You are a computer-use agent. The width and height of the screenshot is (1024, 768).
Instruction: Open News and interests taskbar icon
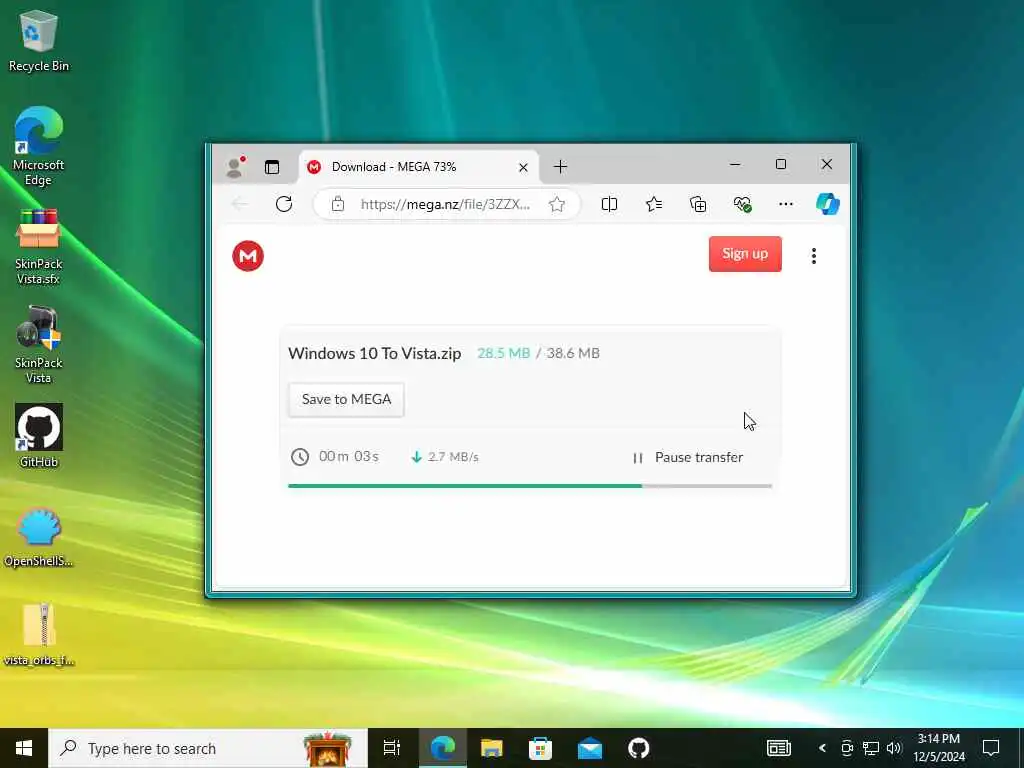[778, 748]
